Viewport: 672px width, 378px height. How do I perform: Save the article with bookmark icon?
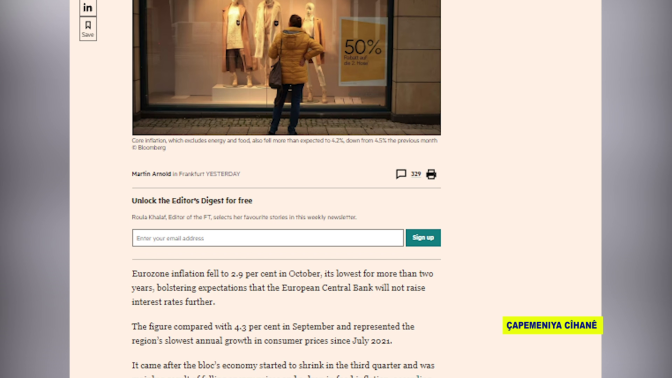88,29
